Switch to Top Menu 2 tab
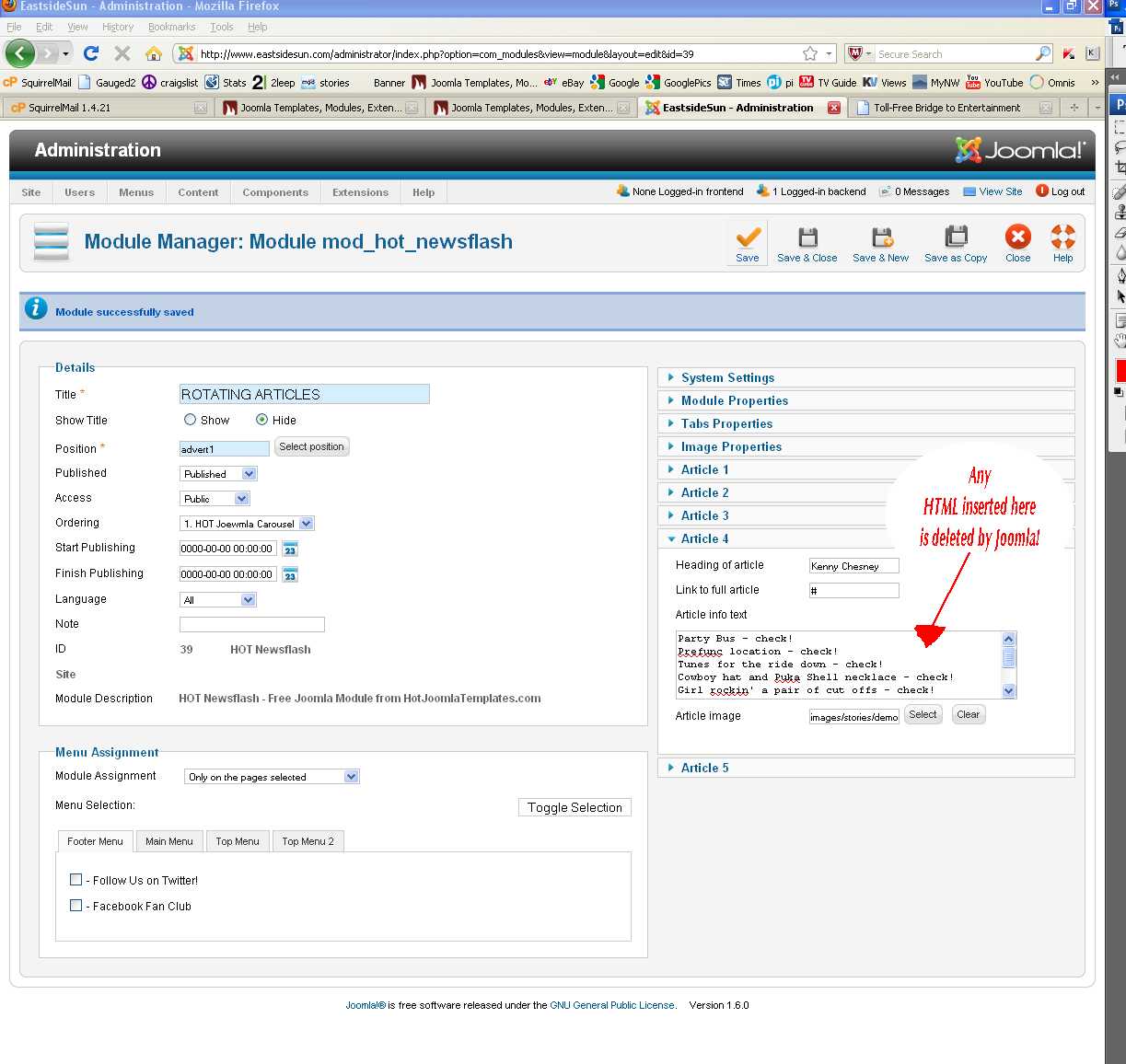 coord(308,841)
